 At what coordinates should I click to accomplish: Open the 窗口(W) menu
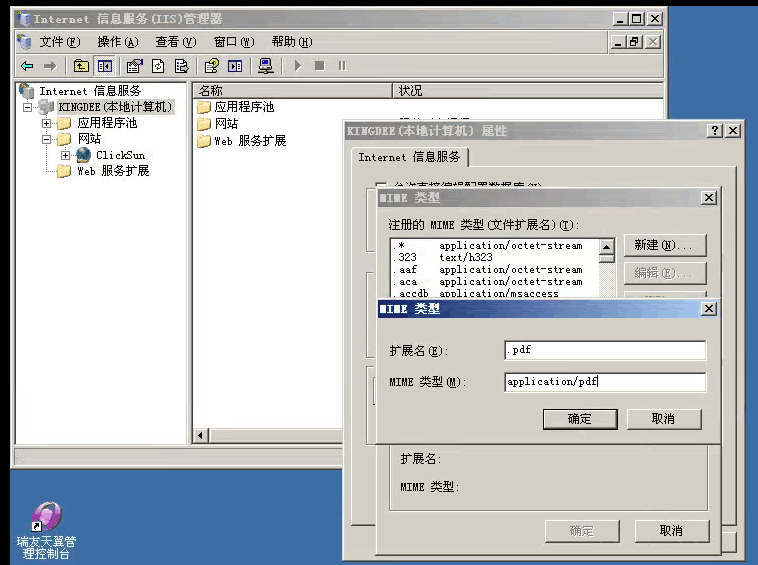[x=234, y=42]
